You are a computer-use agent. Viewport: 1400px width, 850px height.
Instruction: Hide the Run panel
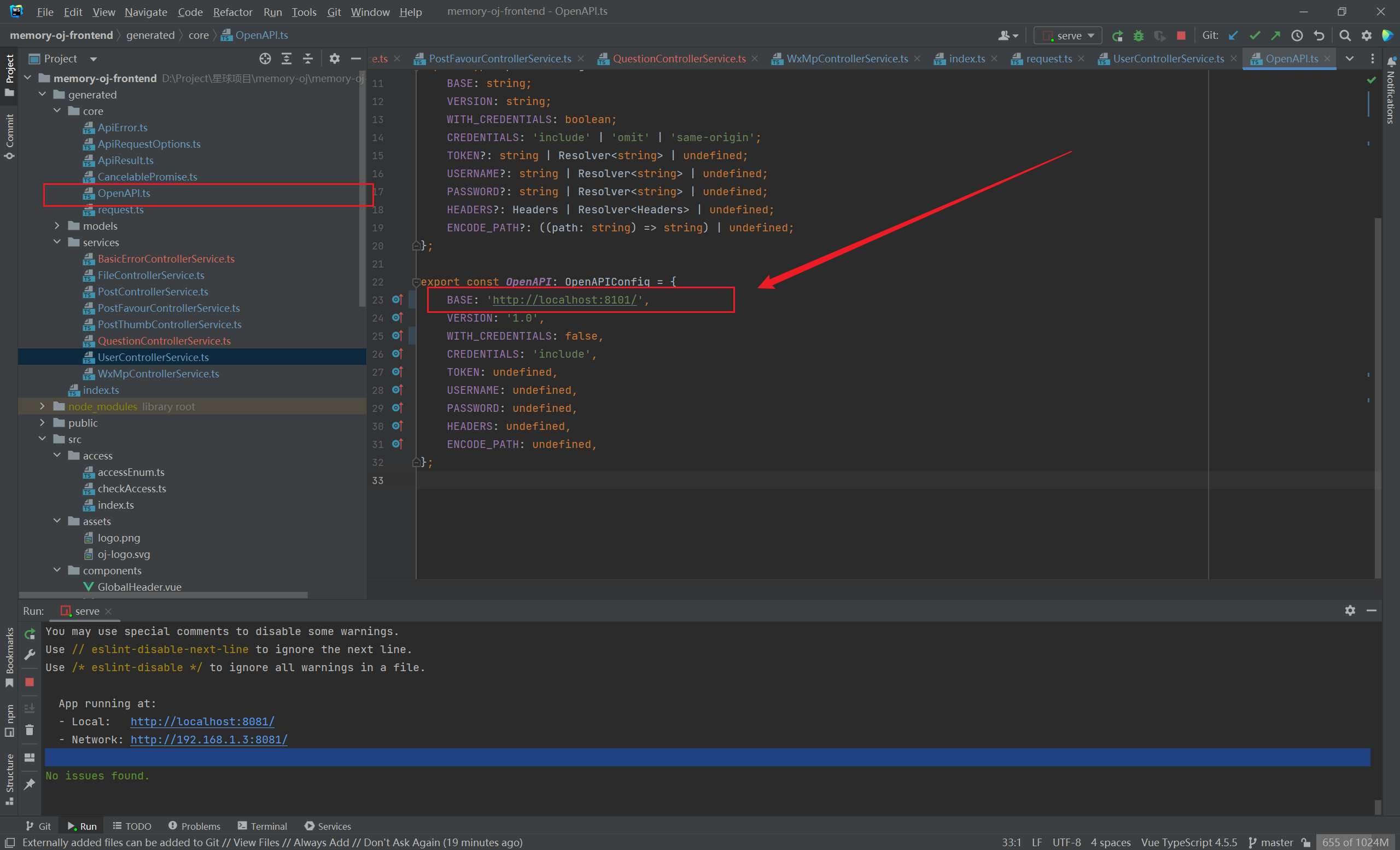point(1372,610)
